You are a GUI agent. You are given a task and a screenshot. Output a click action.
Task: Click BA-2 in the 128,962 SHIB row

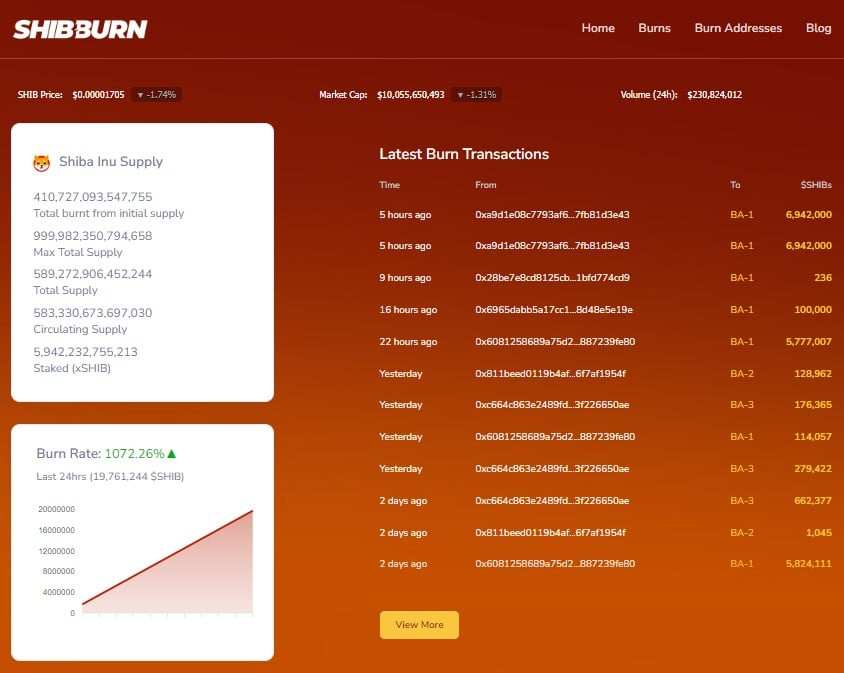pos(741,373)
